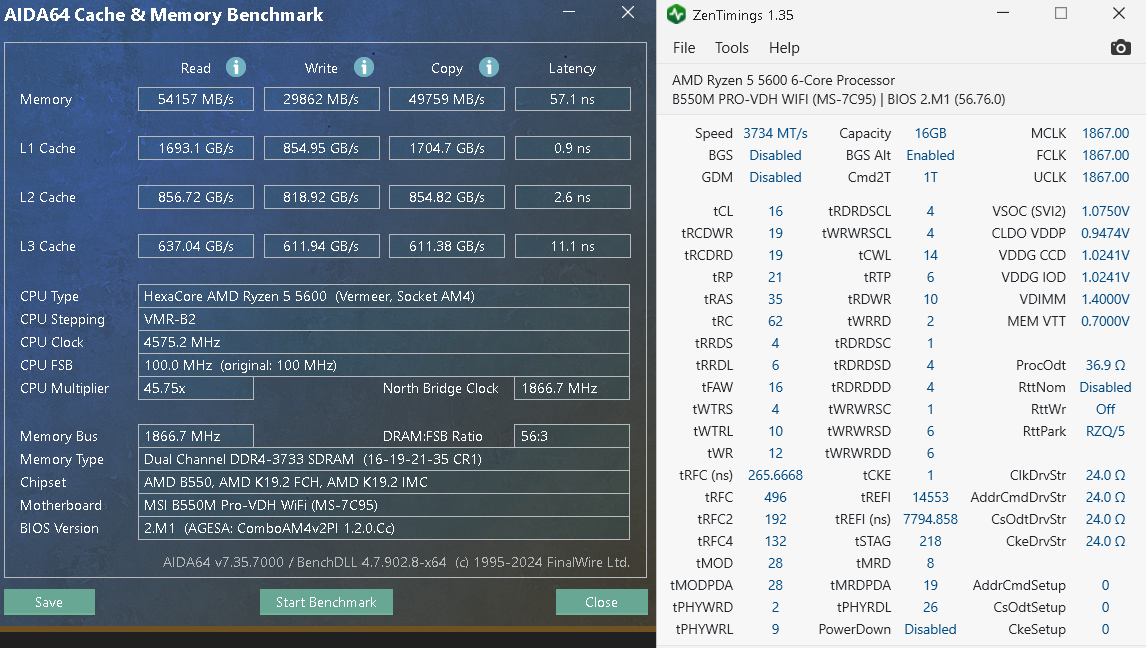Image resolution: width=1146 pixels, height=648 pixels.
Task: Click BGS Alt value Enabled
Action: [x=930, y=155]
